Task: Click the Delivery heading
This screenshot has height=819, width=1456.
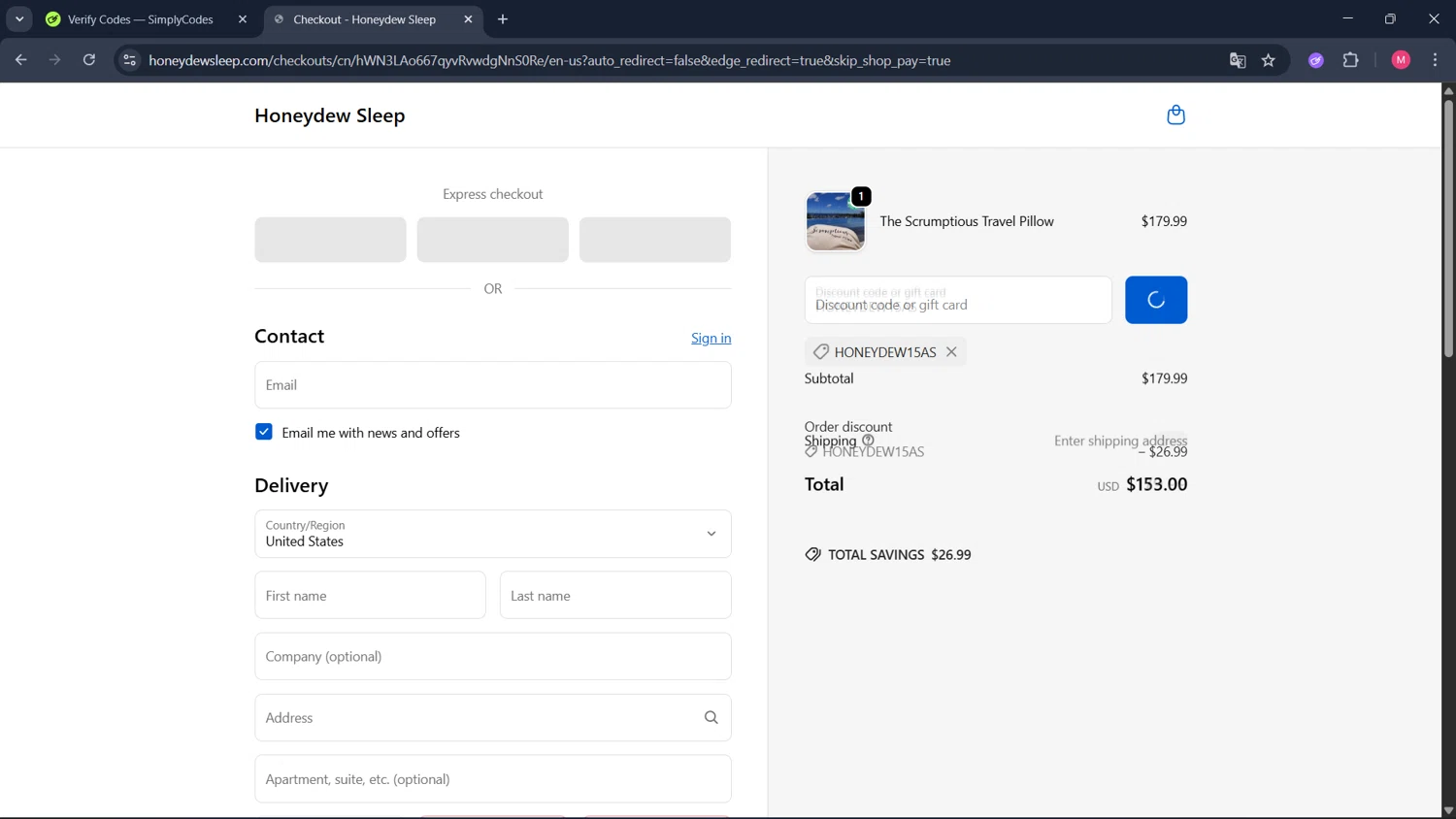Action: tap(291, 485)
